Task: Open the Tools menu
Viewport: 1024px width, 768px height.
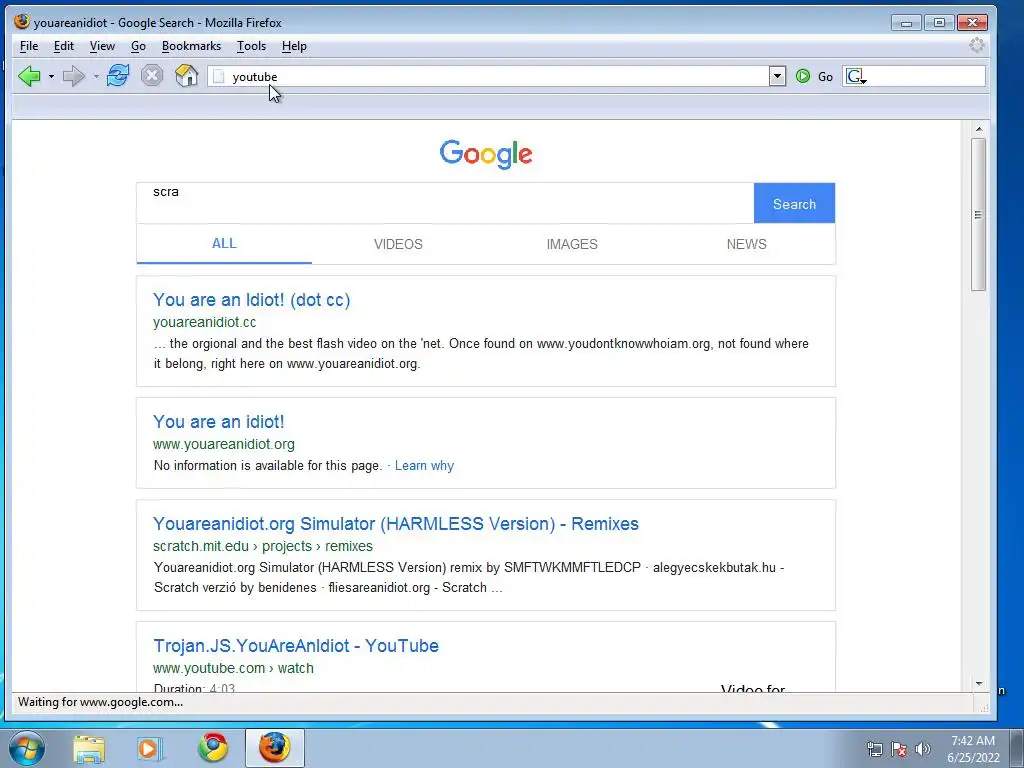Action: 251,46
